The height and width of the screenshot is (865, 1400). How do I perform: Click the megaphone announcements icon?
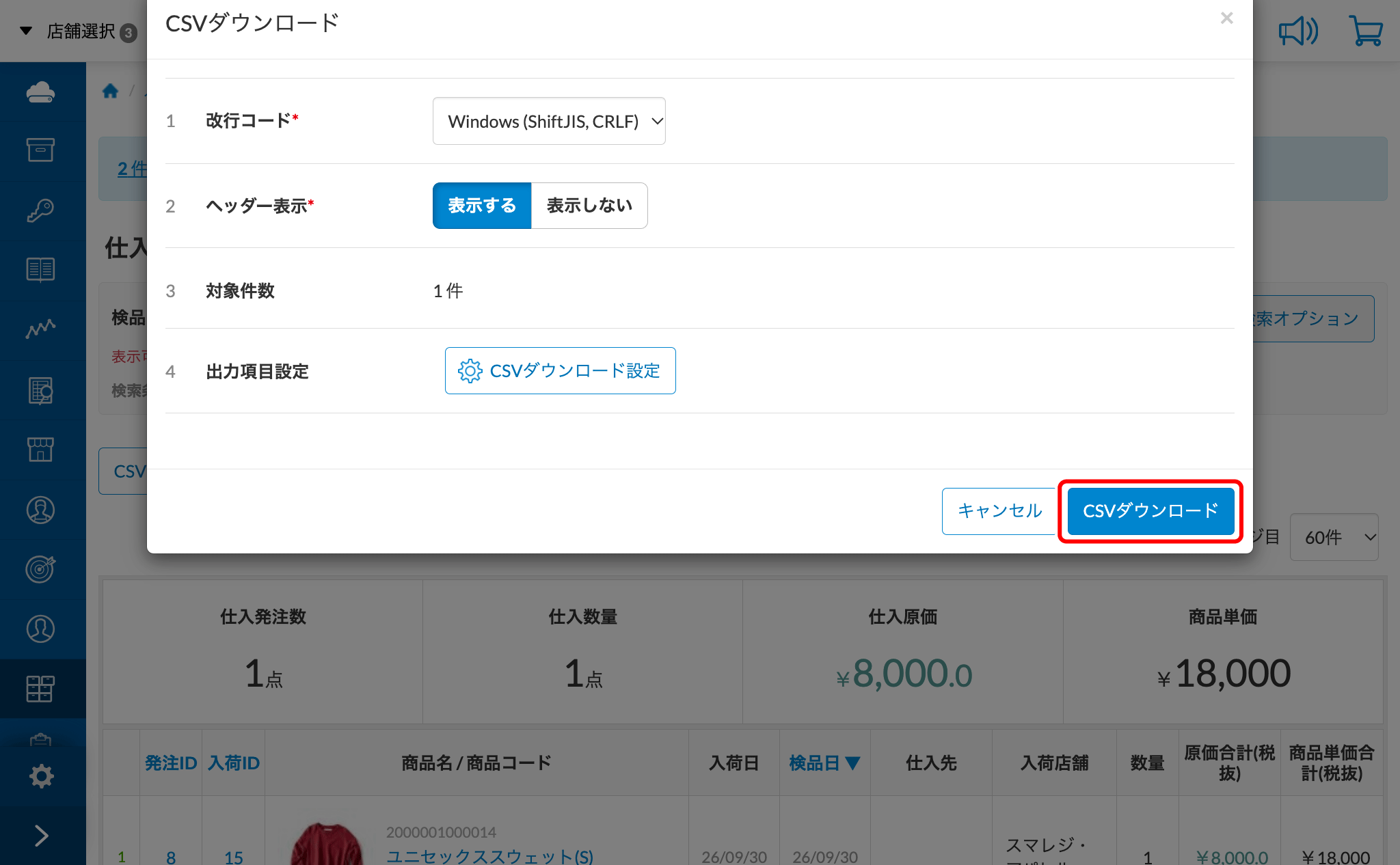coord(1298,31)
